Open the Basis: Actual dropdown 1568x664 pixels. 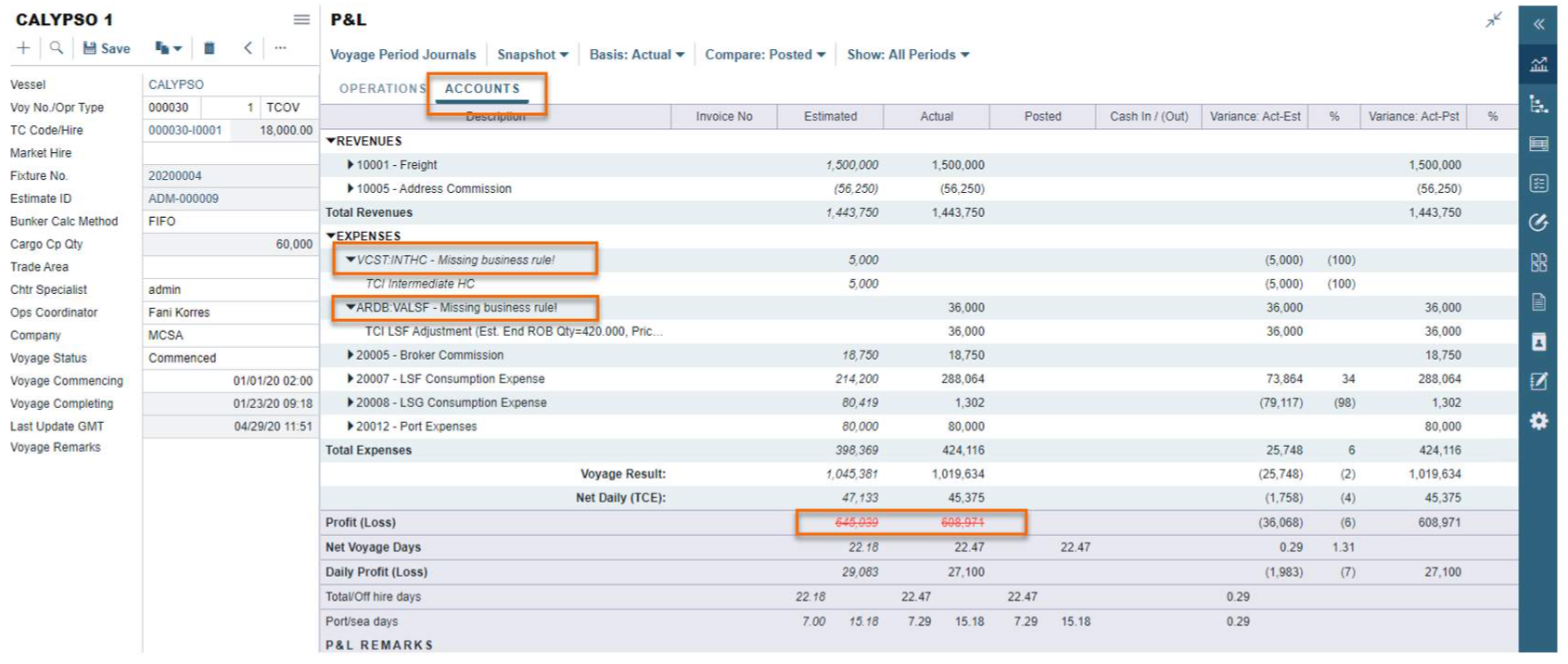[636, 55]
